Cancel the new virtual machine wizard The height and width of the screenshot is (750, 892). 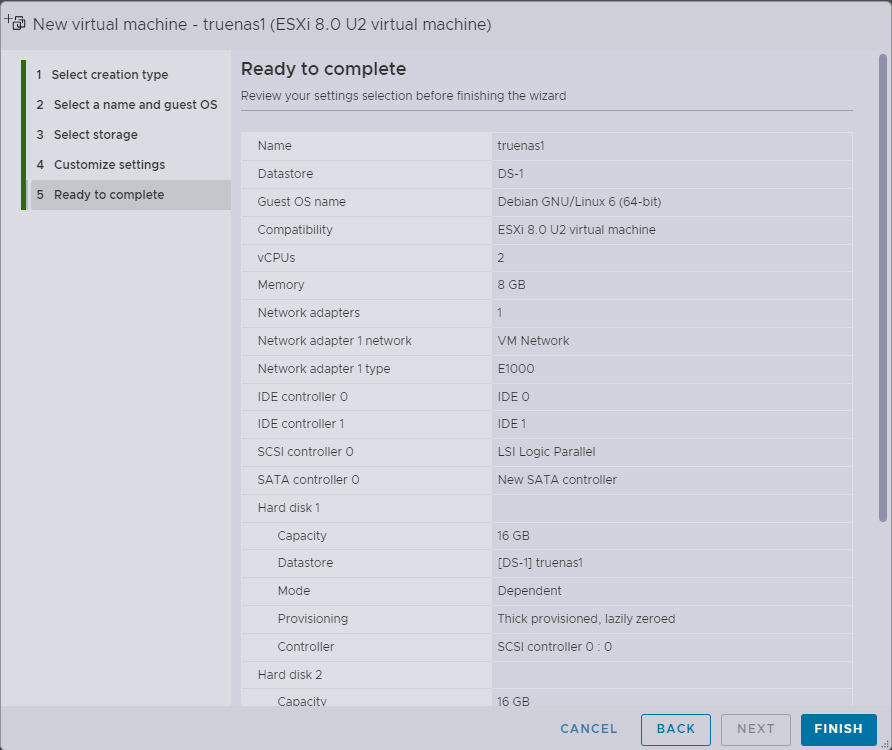point(589,729)
